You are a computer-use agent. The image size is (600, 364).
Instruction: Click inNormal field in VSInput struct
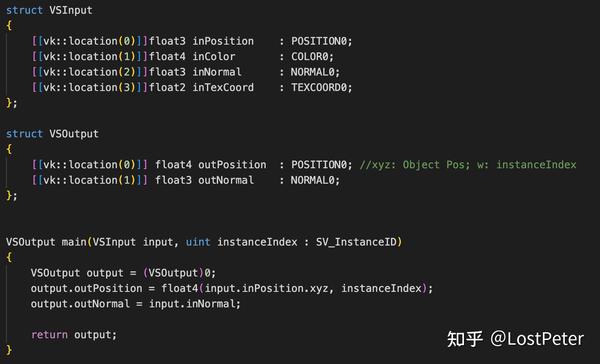coord(217,72)
